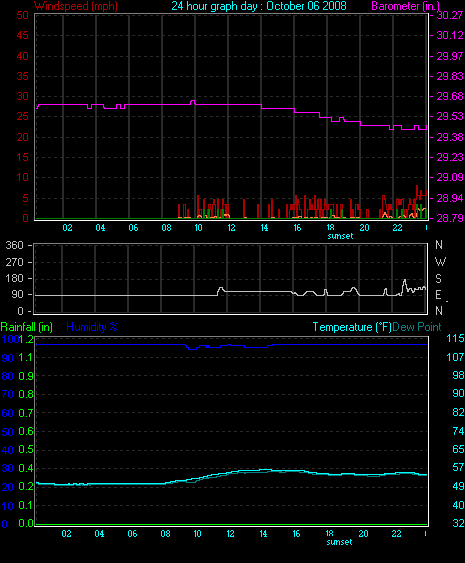Select barometer scale value 30.12
The image size is (465, 563).
click(450, 35)
